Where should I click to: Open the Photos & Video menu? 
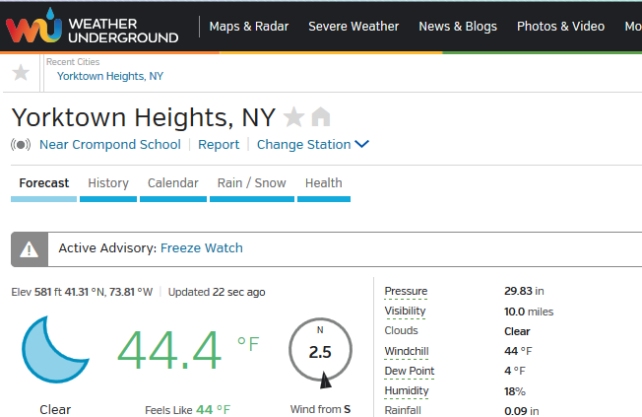coord(560,27)
